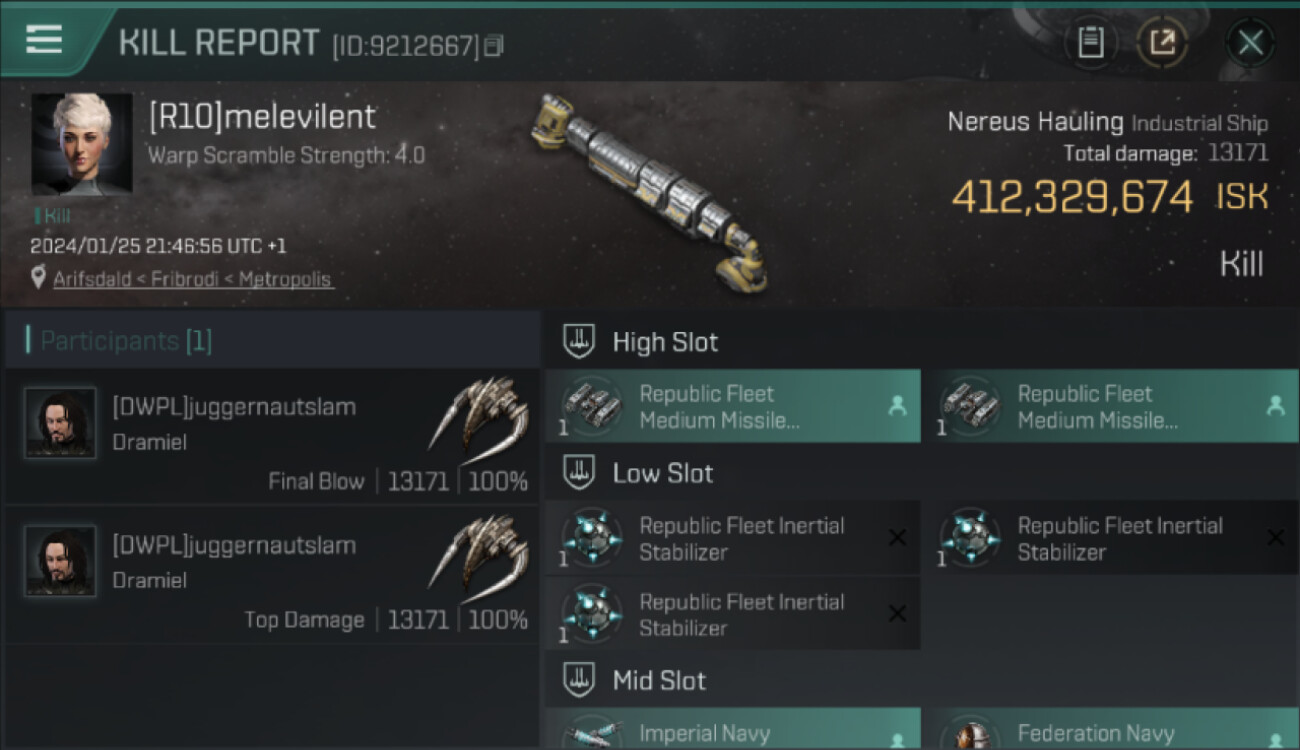Select first Republic Fleet Medium Missile launcher
The width and height of the screenshot is (1300, 750).
(x=732, y=407)
